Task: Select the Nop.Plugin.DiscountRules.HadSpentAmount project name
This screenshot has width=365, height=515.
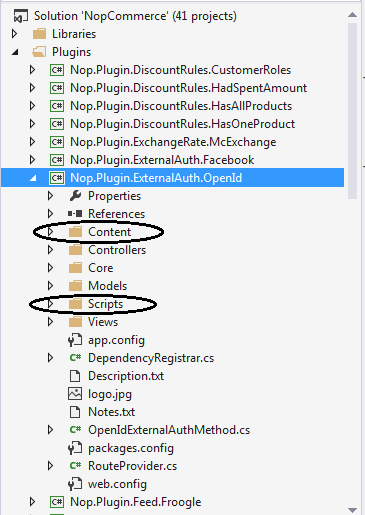Action: tap(188, 88)
